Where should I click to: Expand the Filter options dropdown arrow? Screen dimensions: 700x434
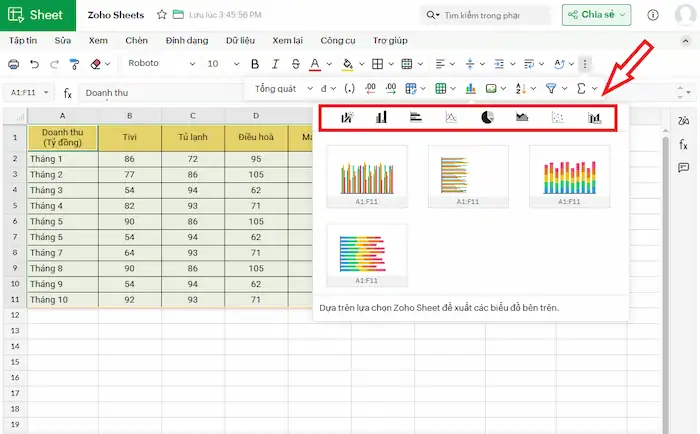[564, 88]
